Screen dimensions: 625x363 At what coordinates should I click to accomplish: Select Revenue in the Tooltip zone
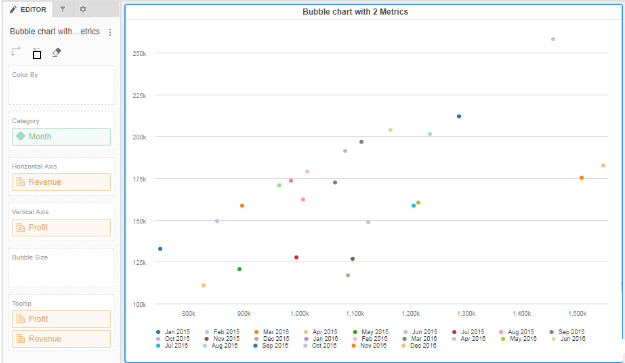[61, 339]
